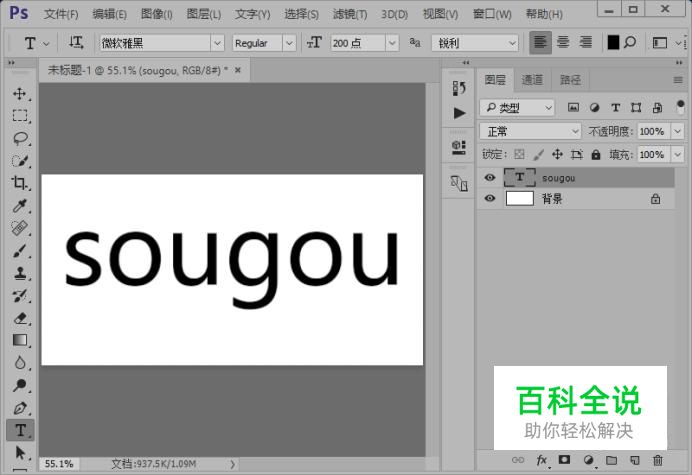Create a new layer

pyautogui.click(x=635, y=460)
